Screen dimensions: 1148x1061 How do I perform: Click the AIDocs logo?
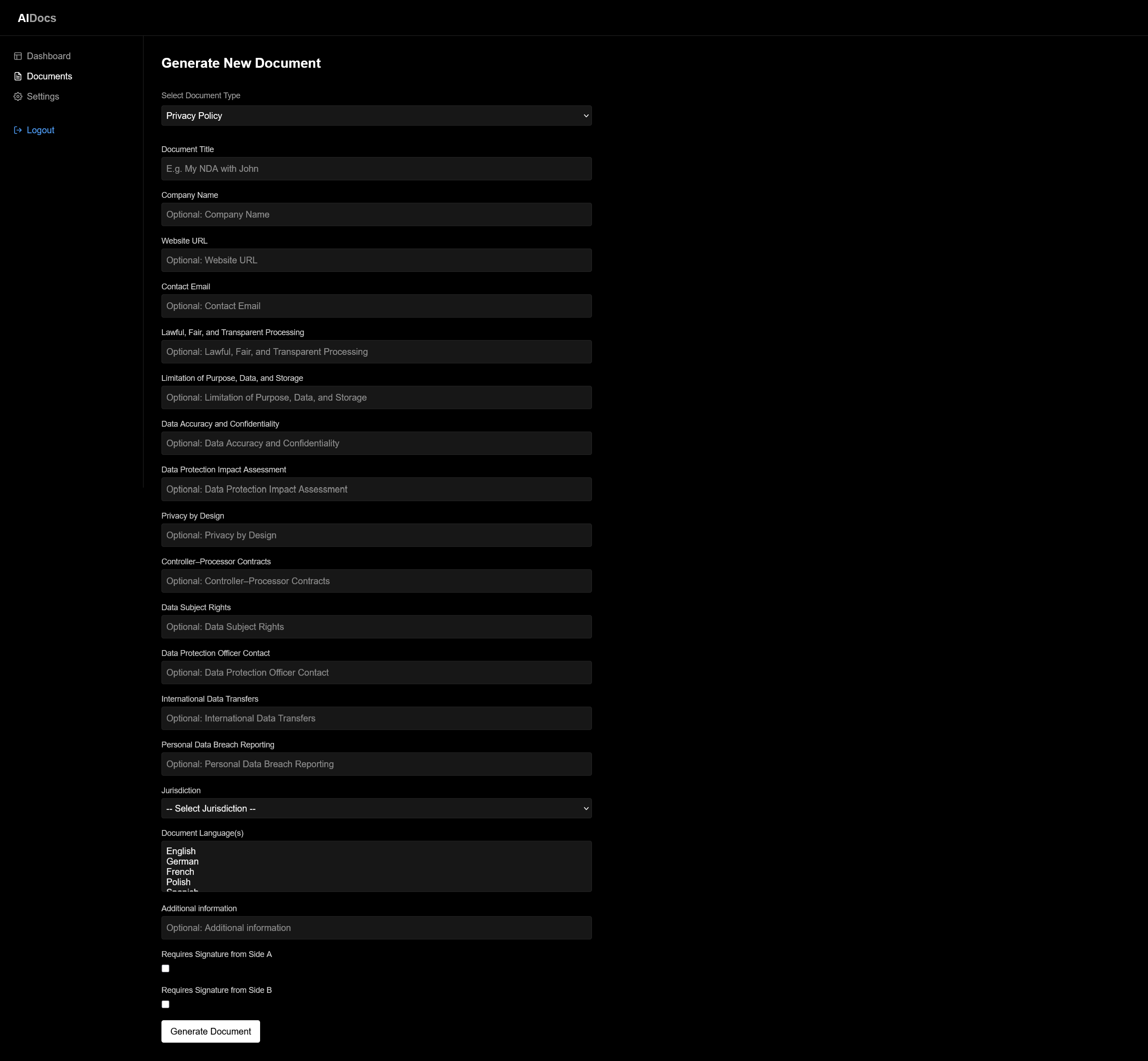37,18
